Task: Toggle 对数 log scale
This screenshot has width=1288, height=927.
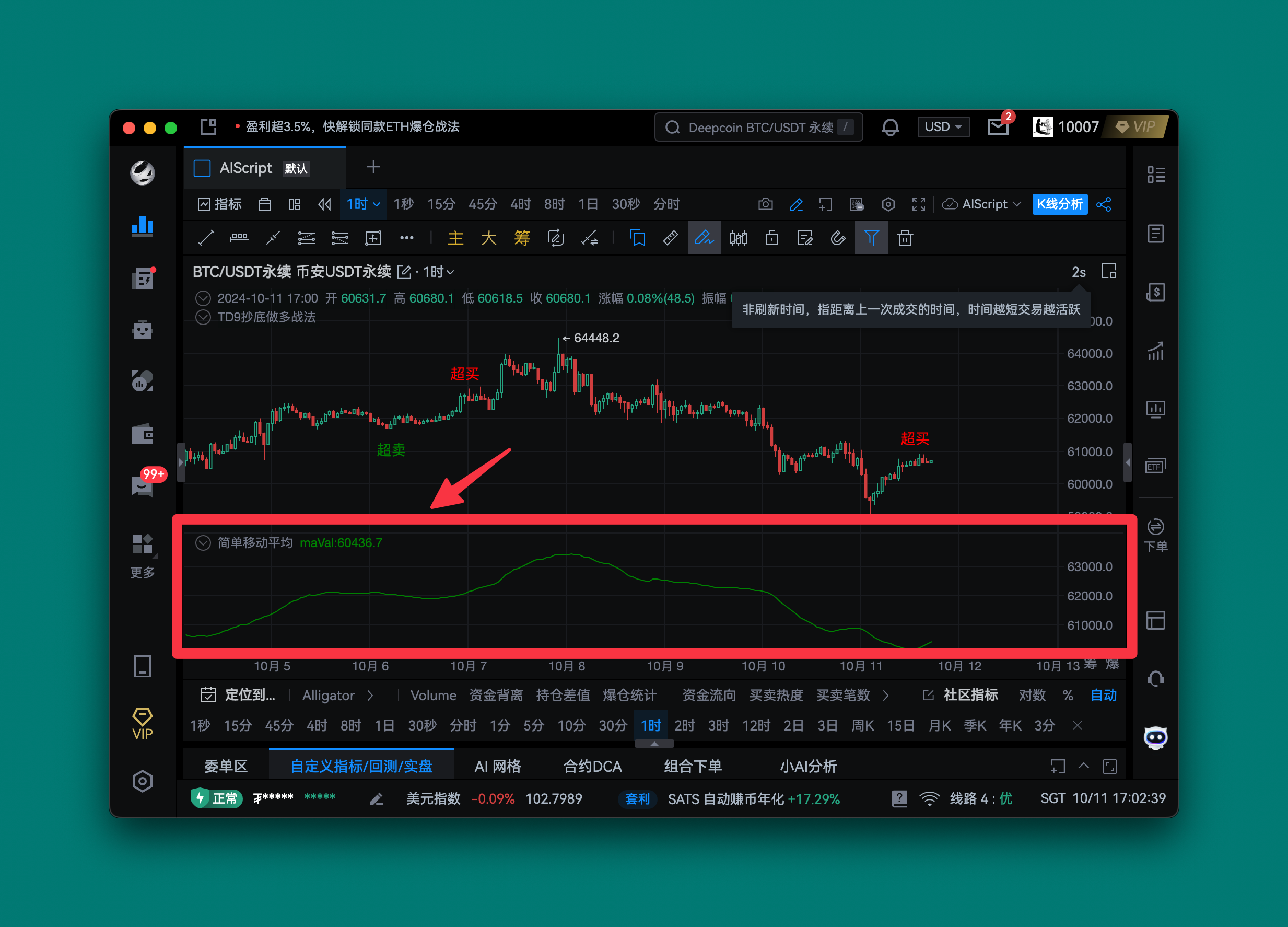Action: tap(1032, 695)
